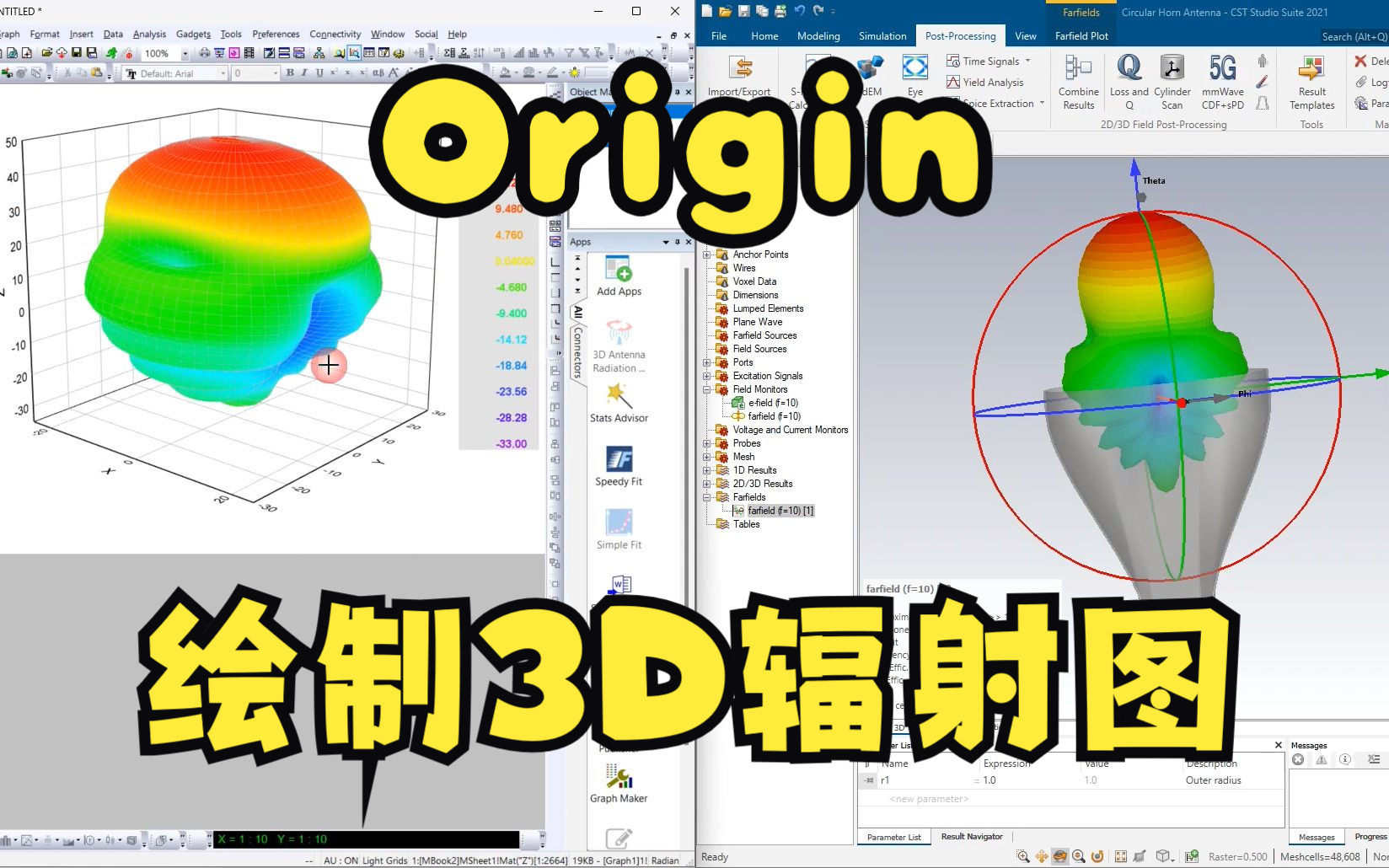Launch the Graph Maker app
The height and width of the screenshot is (868, 1389).
619,784
